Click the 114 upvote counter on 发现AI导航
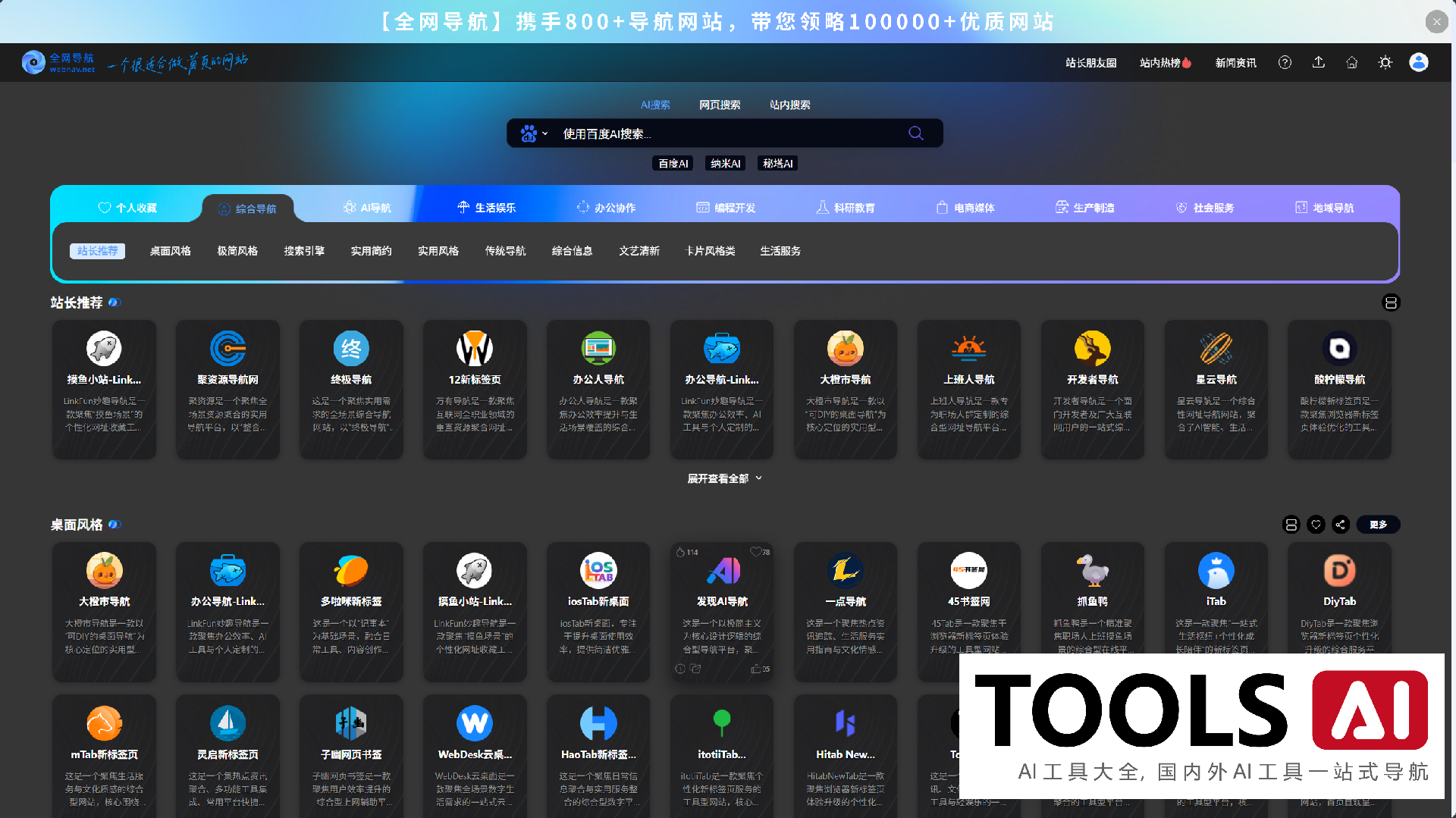This screenshot has height=818, width=1456. tap(686, 552)
